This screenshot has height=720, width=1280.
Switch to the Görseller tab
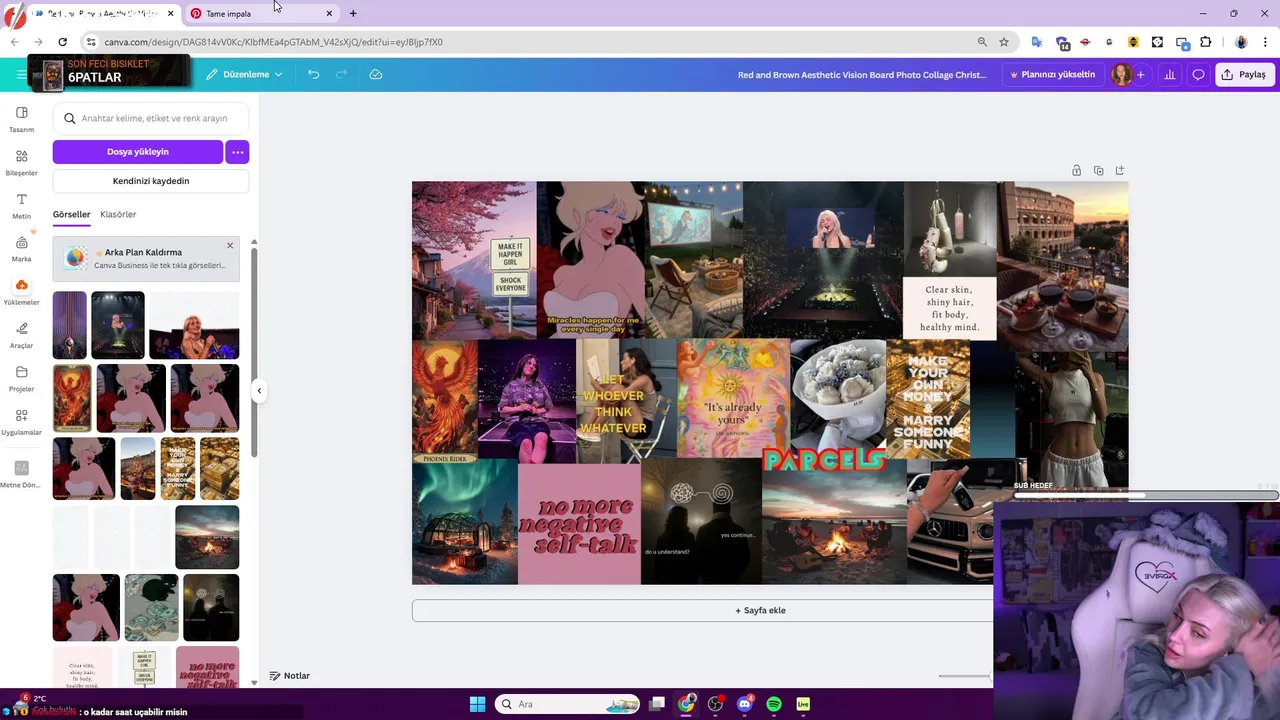(x=71, y=214)
